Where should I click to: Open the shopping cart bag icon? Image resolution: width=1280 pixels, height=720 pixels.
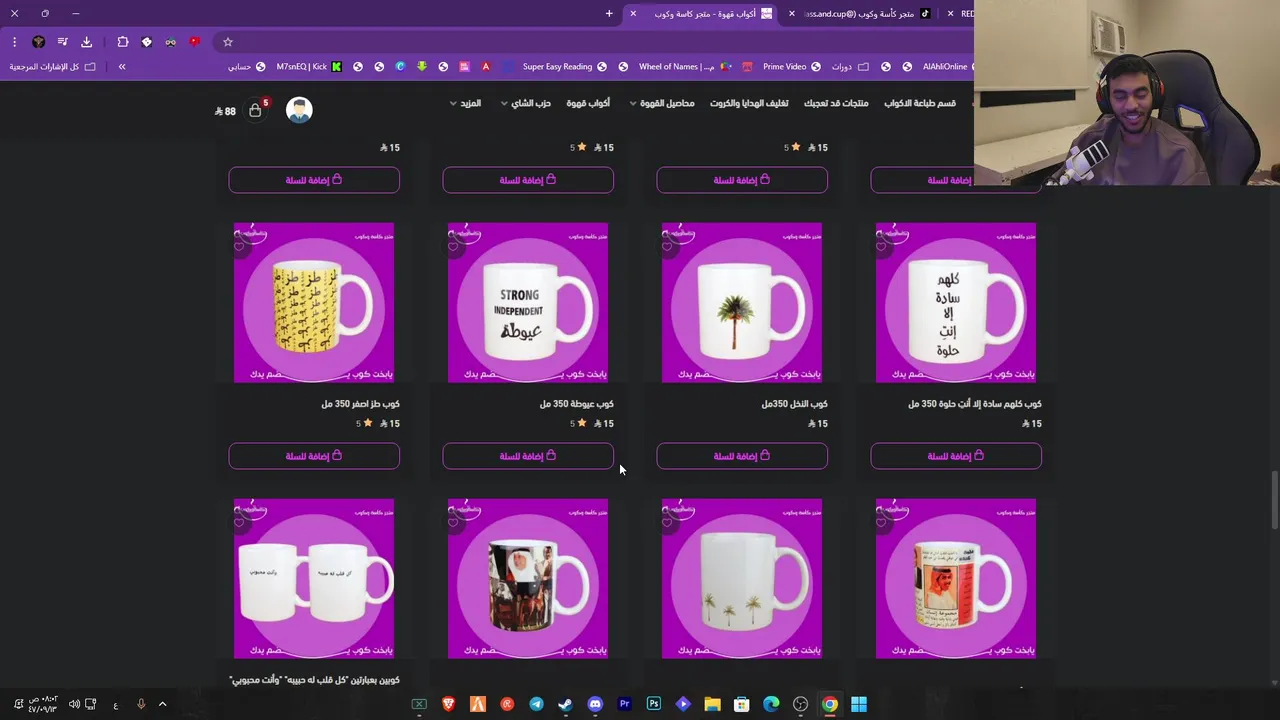tap(255, 110)
